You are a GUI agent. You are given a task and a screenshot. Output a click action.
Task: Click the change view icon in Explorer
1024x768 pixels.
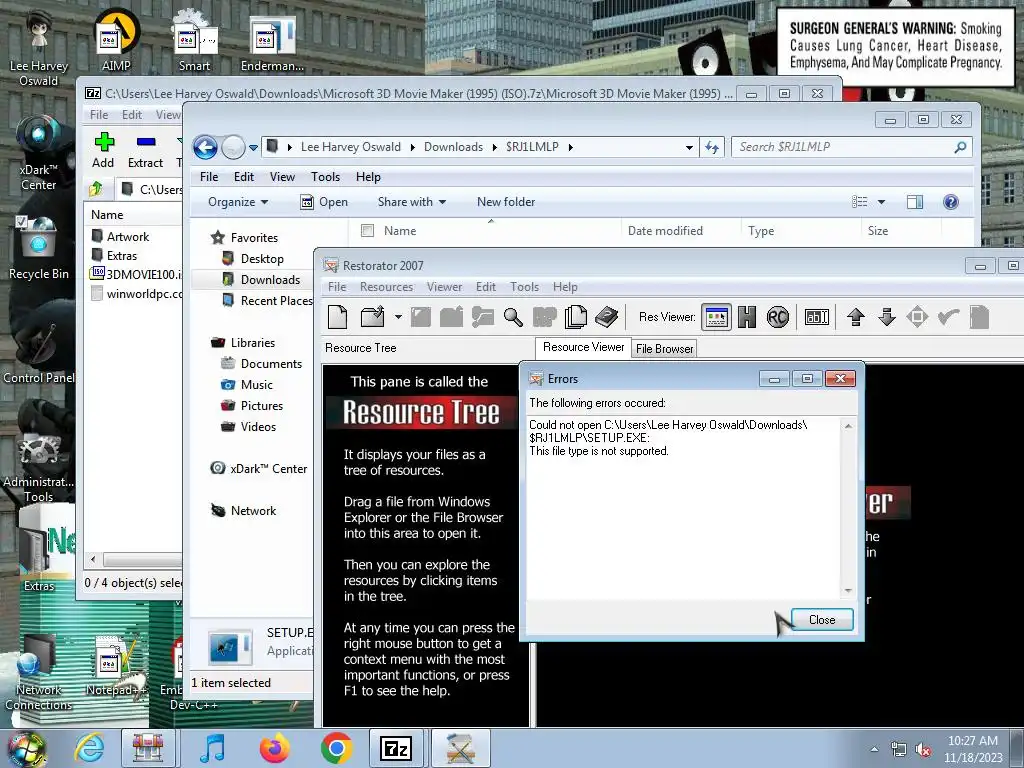859,202
